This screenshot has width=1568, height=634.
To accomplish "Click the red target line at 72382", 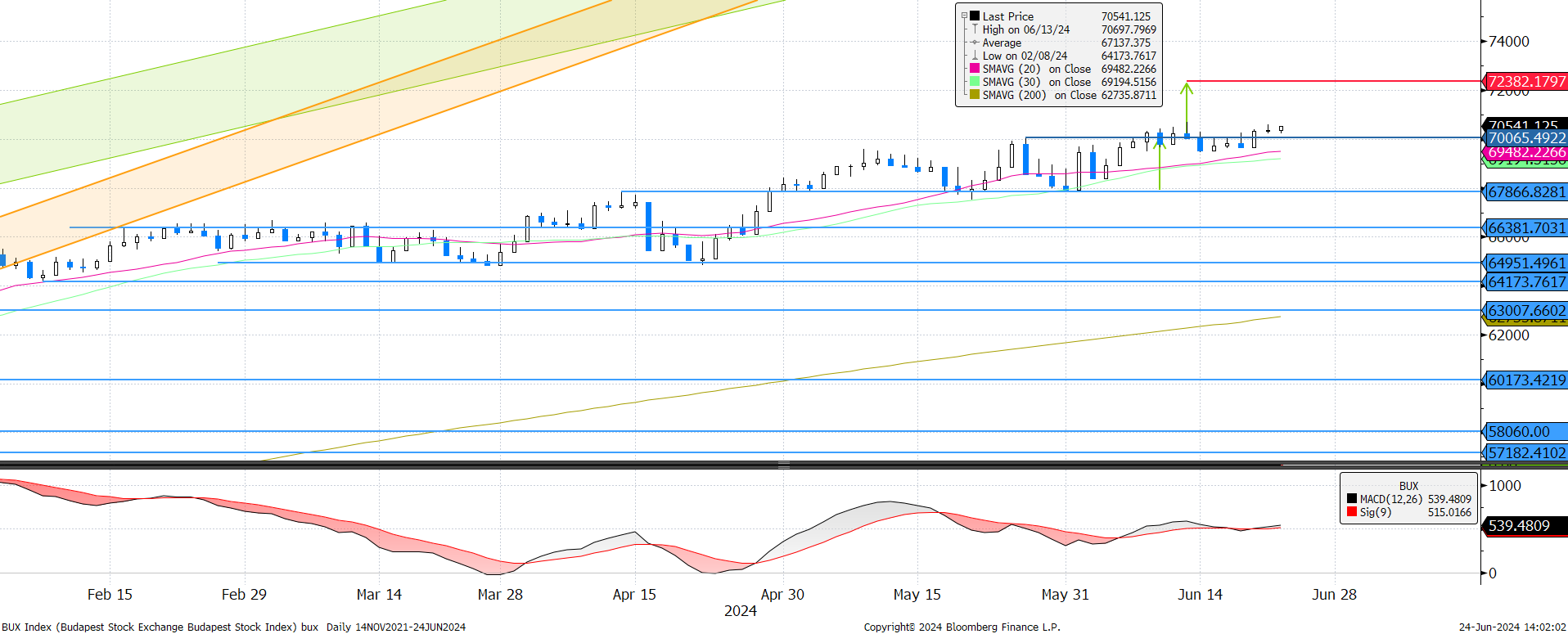I will pos(1334,81).
